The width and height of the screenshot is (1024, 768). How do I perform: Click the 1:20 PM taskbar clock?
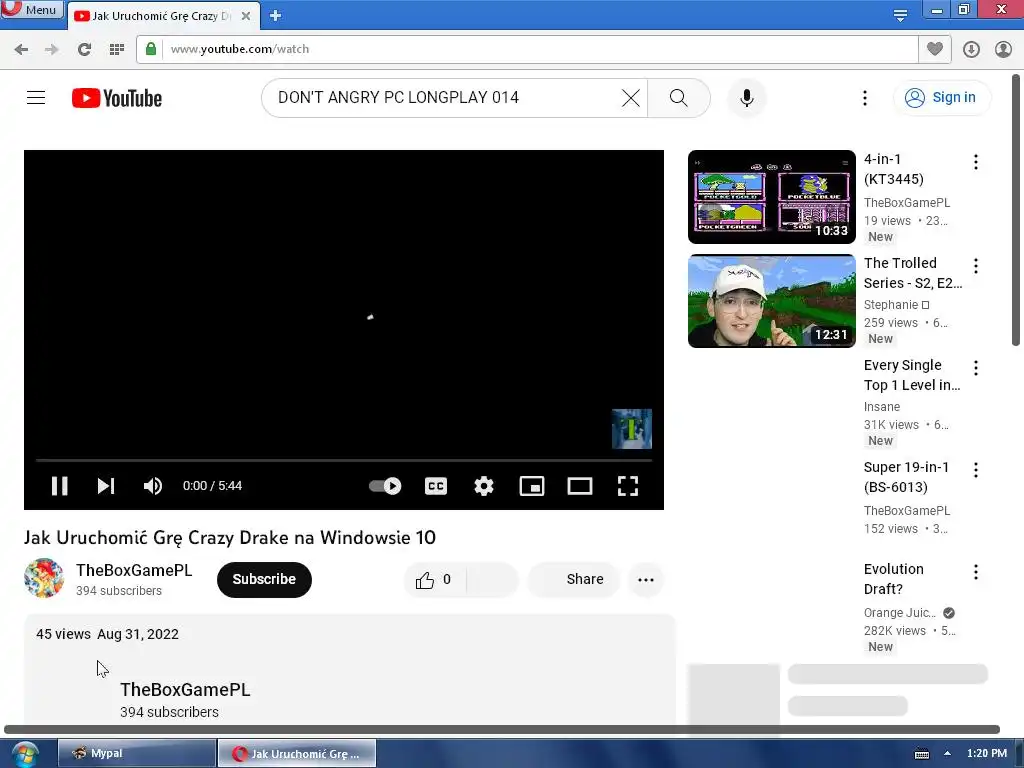[987, 753]
